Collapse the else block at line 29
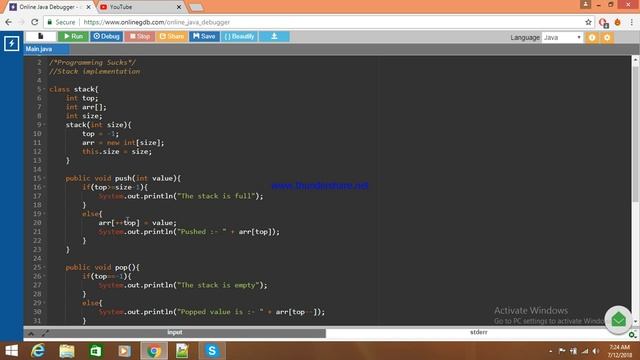The width and height of the screenshot is (640, 360). 44,302
